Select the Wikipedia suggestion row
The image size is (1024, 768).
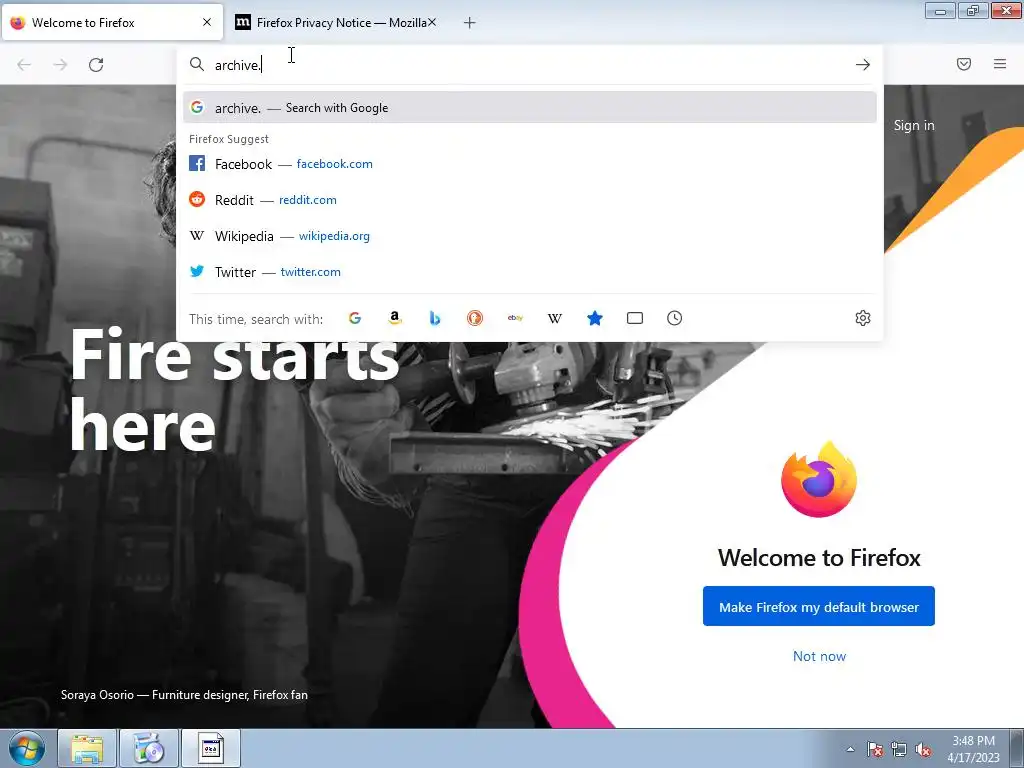530,236
